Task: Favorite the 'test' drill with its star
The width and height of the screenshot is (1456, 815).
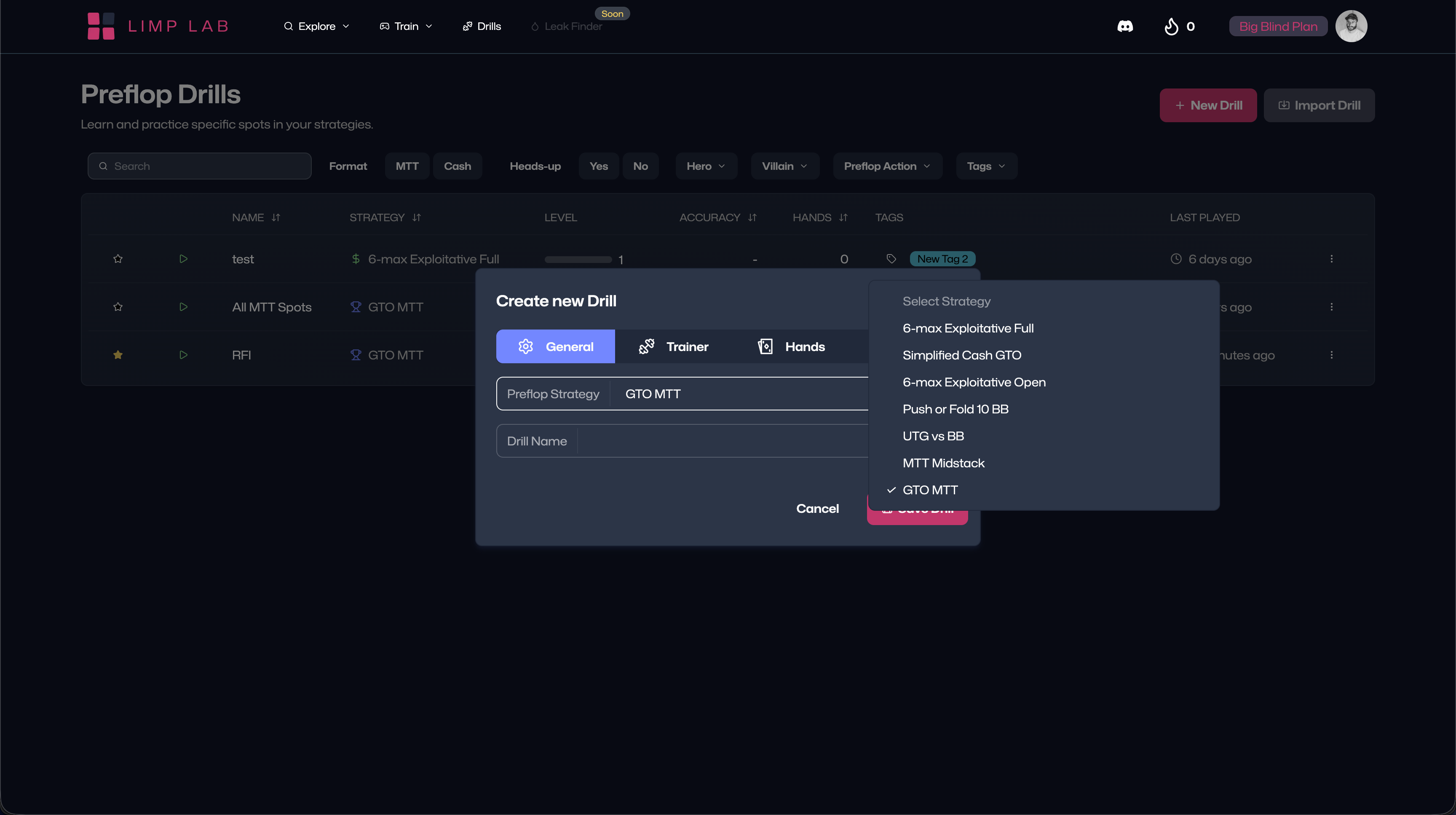Action: click(x=118, y=259)
